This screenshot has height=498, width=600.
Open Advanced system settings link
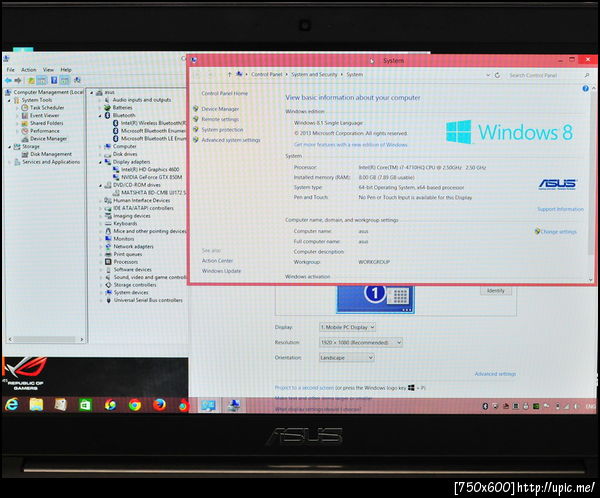pyautogui.click(x=231, y=140)
